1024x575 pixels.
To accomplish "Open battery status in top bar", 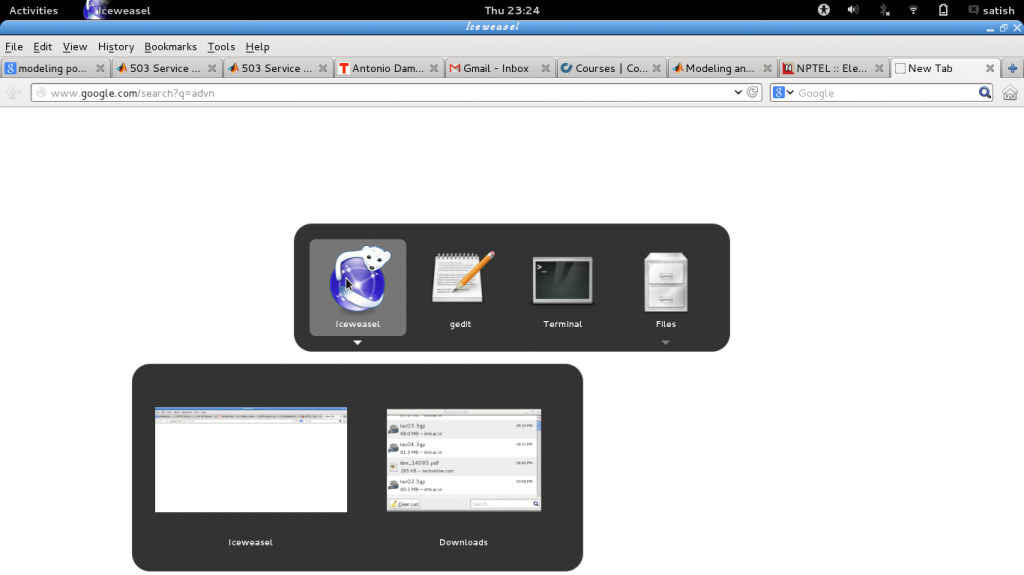I will 943,10.
